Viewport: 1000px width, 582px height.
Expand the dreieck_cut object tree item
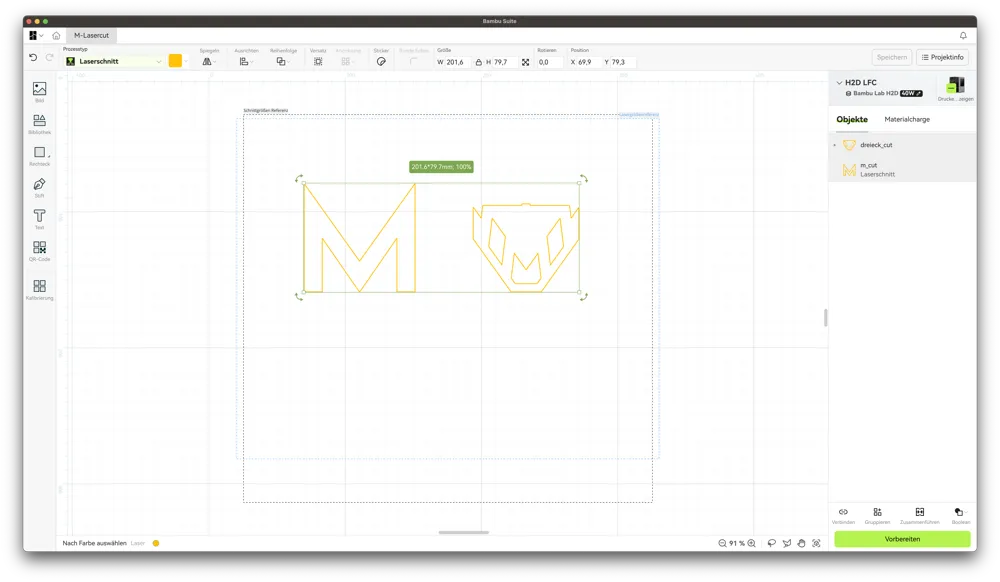[x=835, y=145]
